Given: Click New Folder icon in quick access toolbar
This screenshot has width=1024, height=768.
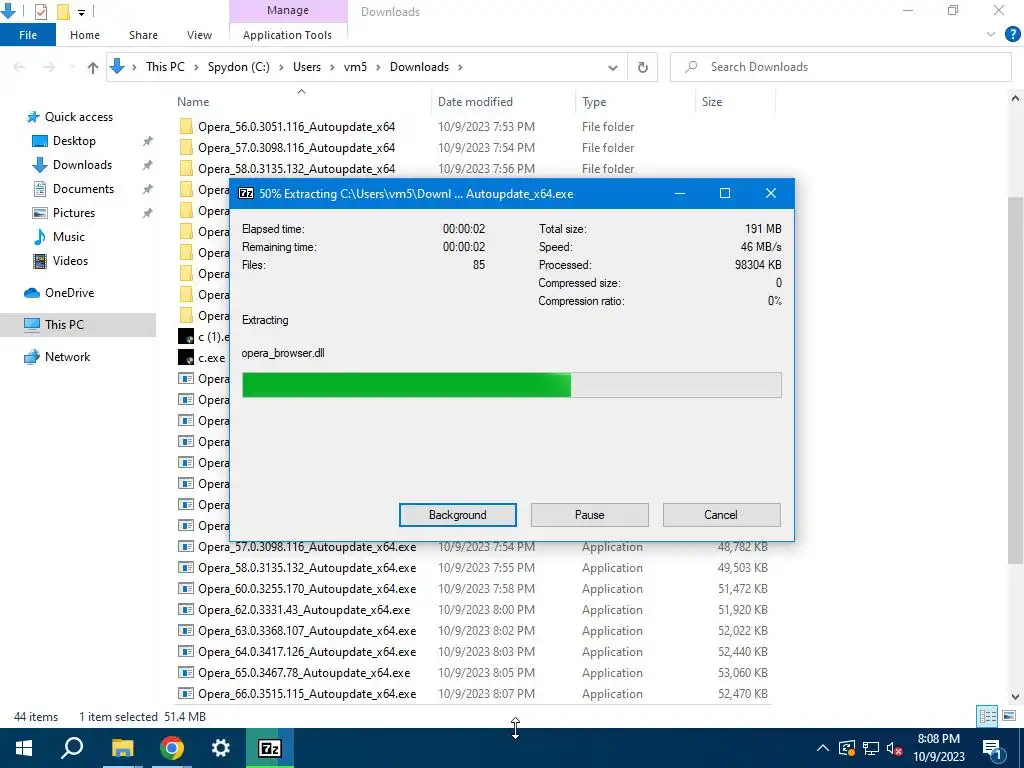Looking at the screenshot, I should coord(63,11).
